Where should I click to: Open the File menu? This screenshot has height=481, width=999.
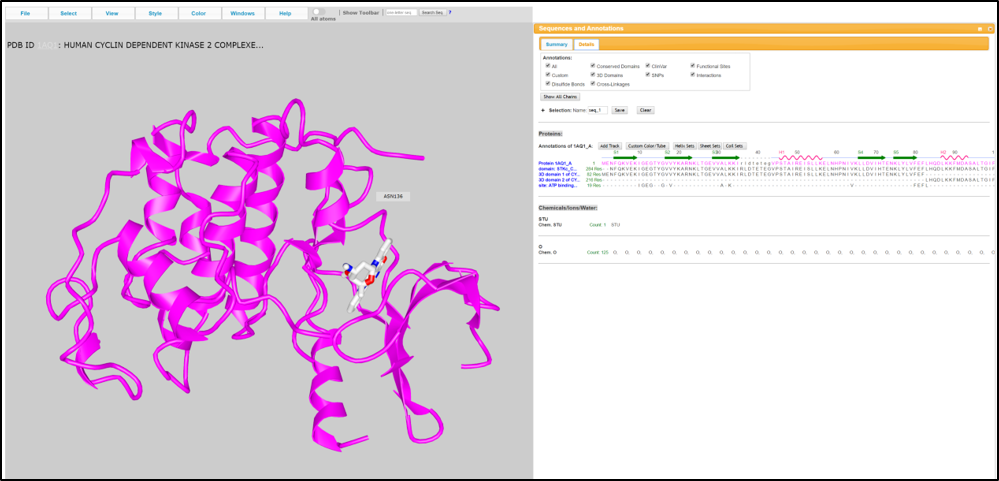pos(25,14)
